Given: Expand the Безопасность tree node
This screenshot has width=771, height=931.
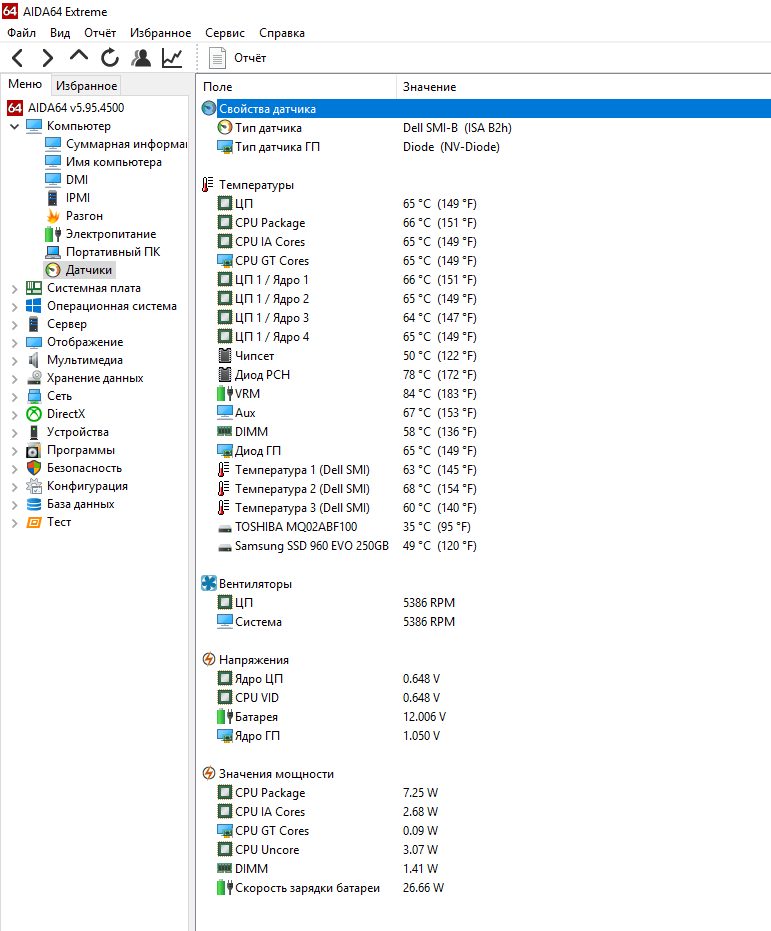Looking at the screenshot, I should pyautogui.click(x=14, y=469).
